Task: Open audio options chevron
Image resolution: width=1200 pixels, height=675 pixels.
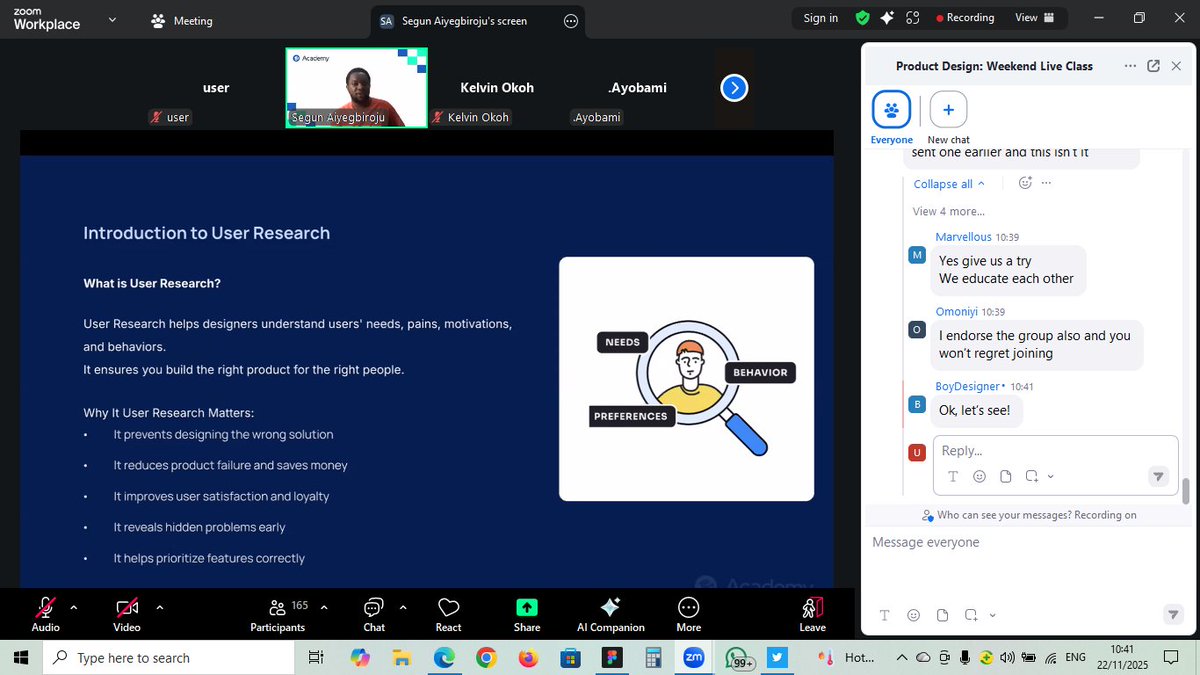Action: coord(73,606)
